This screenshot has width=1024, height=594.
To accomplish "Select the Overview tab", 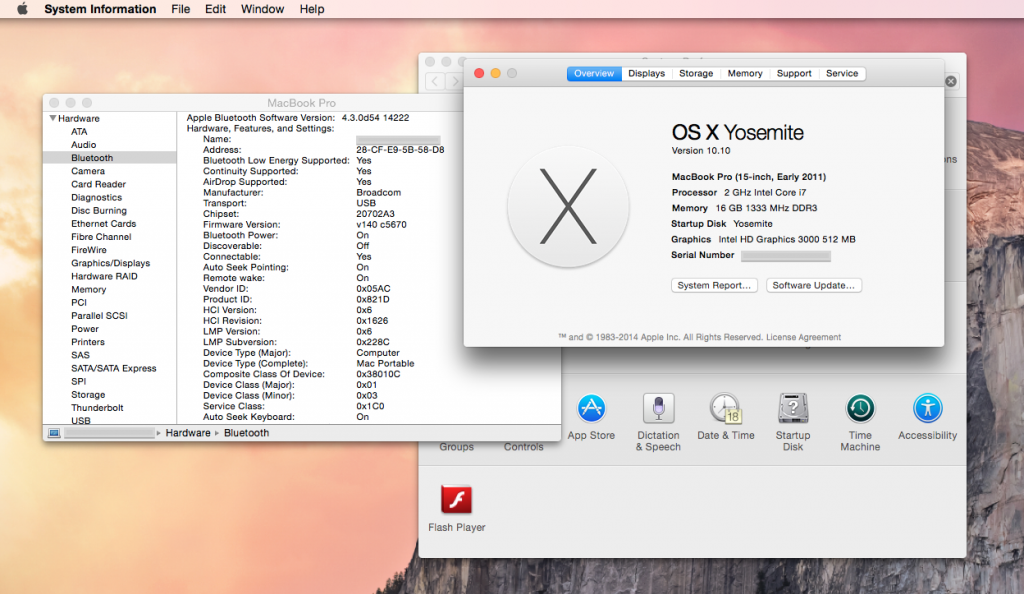I will (x=594, y=73).
